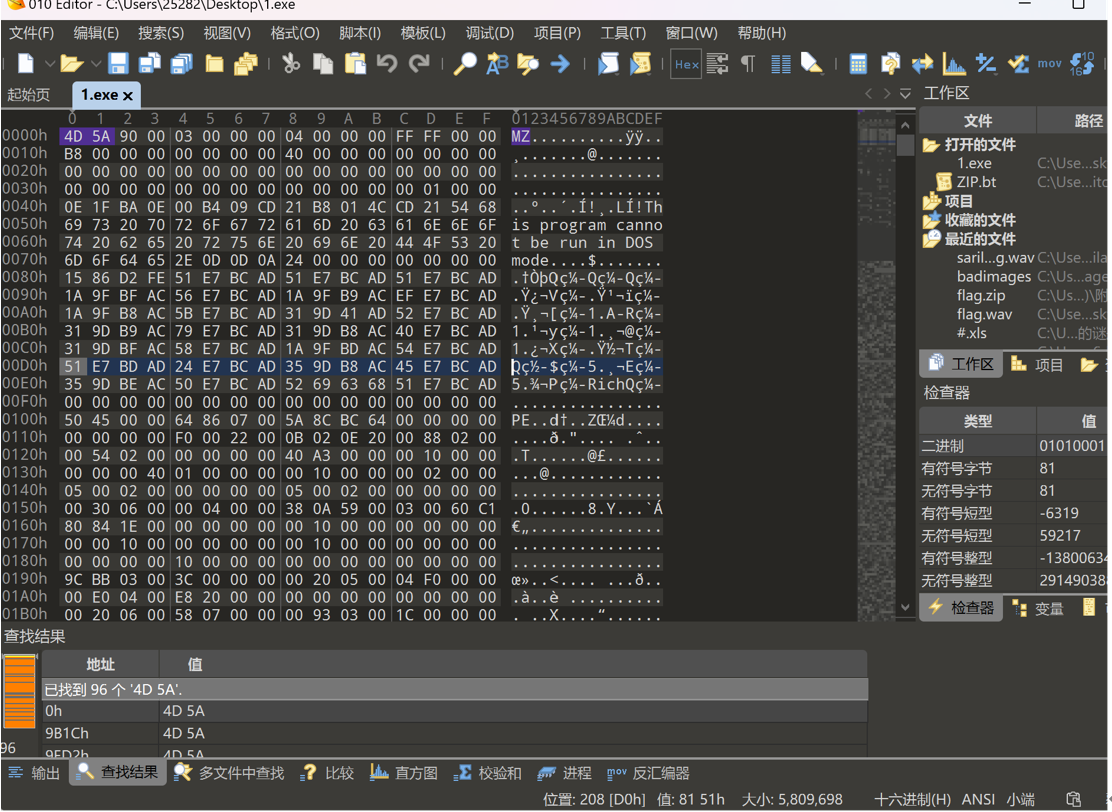Open ZIP.bt in the workspace list

pos(976,182)
